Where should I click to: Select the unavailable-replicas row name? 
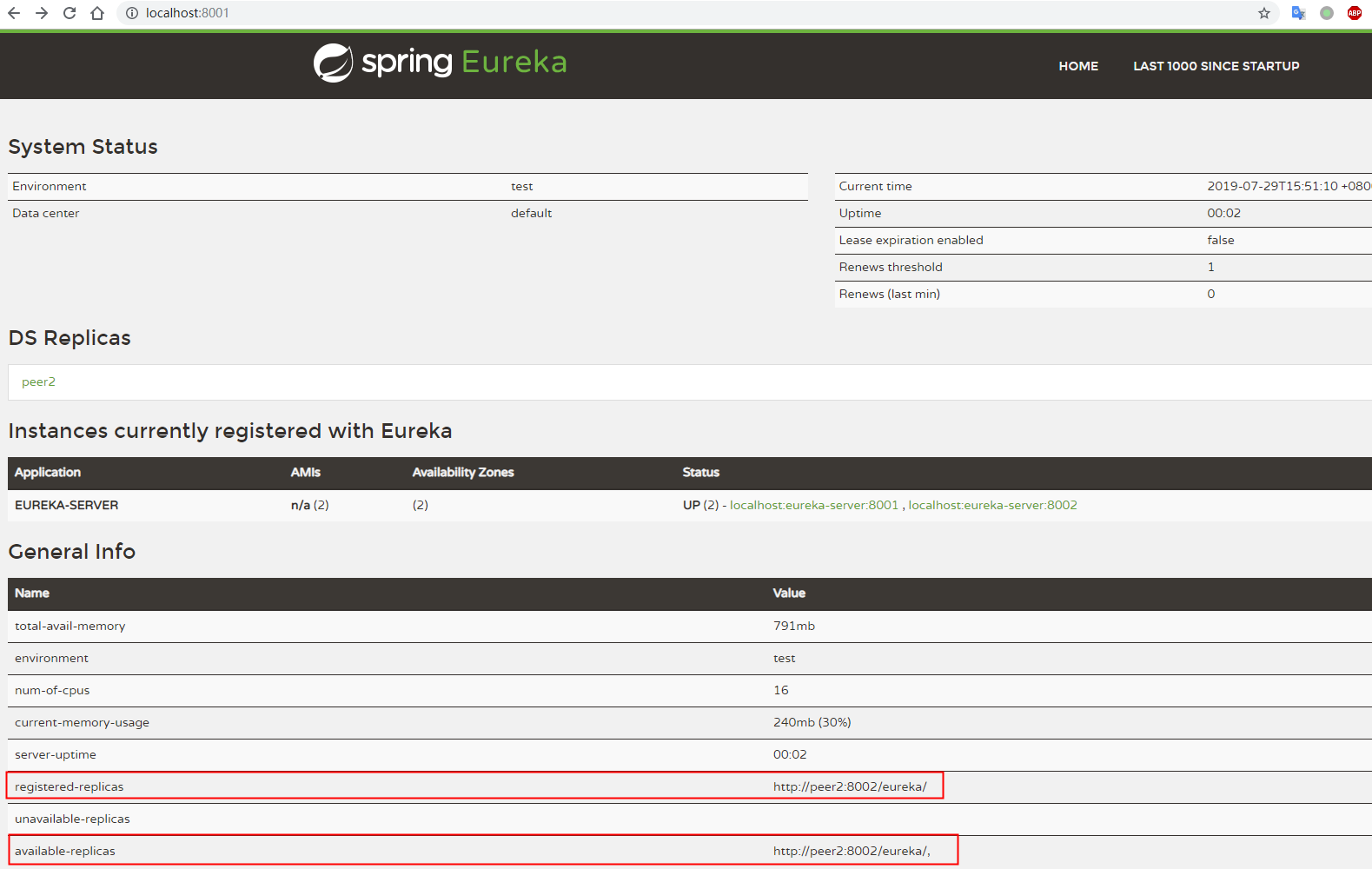click(72, 819)
